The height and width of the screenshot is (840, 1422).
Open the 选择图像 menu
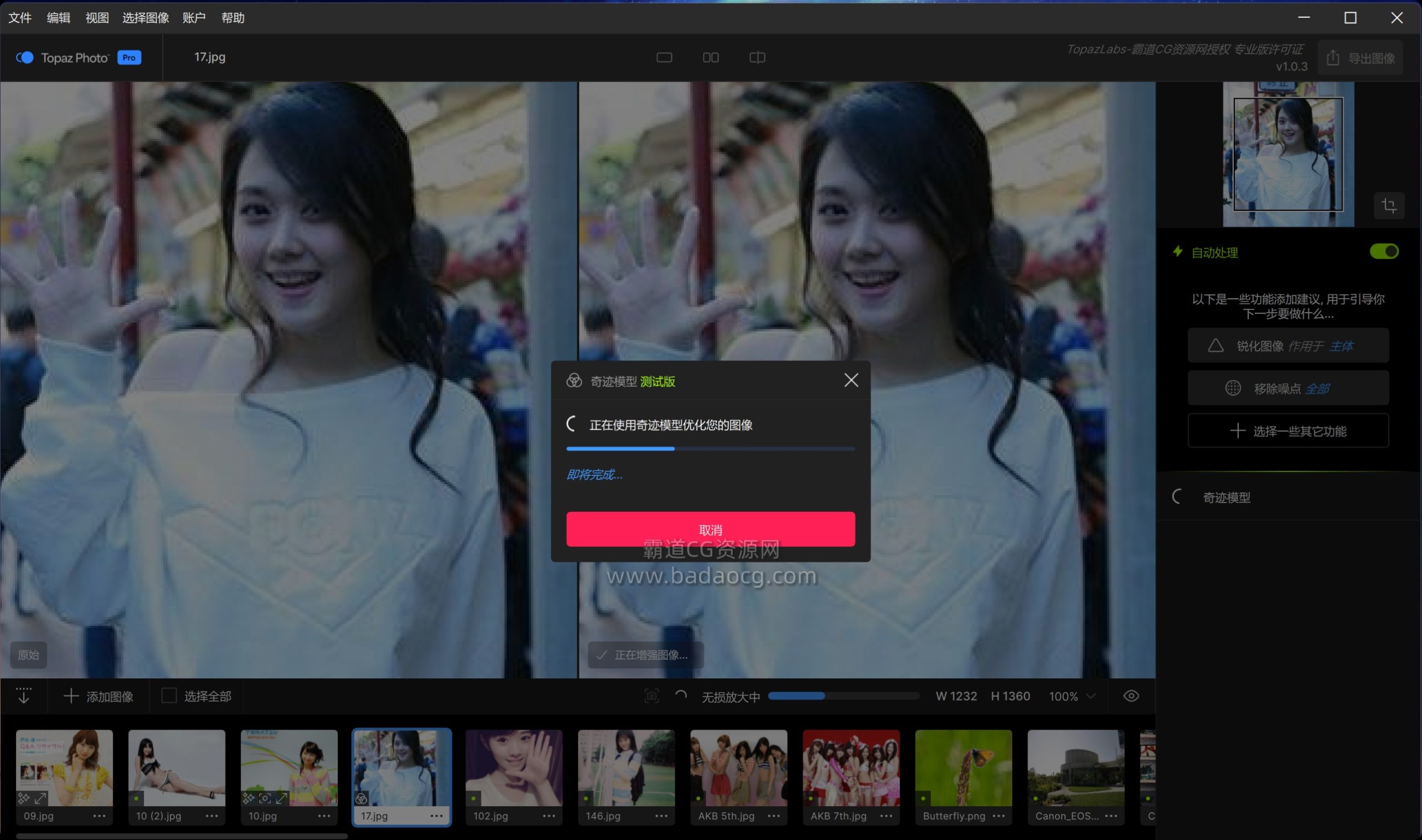[x=146, y=18]
